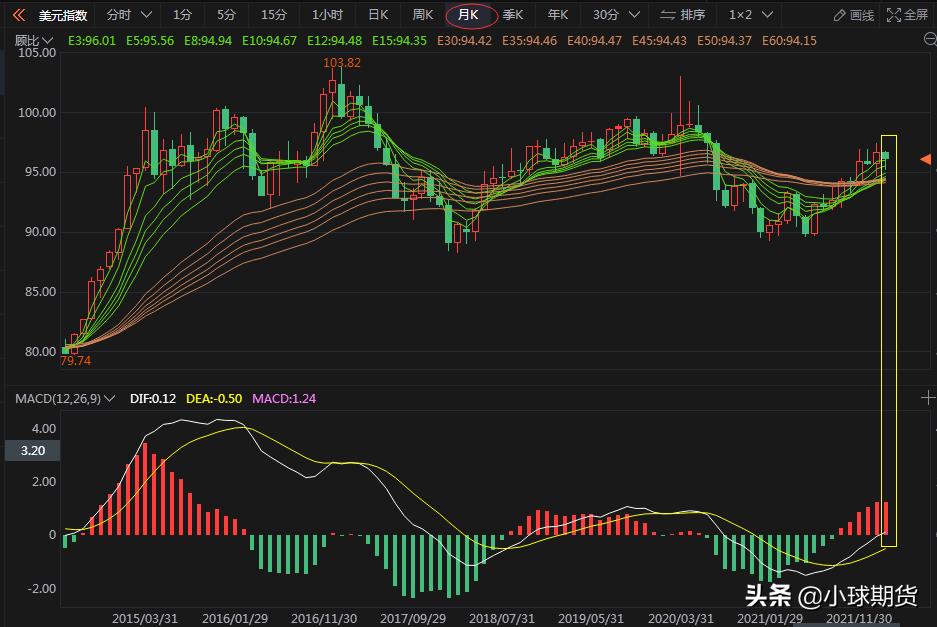This screenshot has width=937, height=627.
Task: Click the 2016/01/29 date on time axis
Action: (235, 619)
